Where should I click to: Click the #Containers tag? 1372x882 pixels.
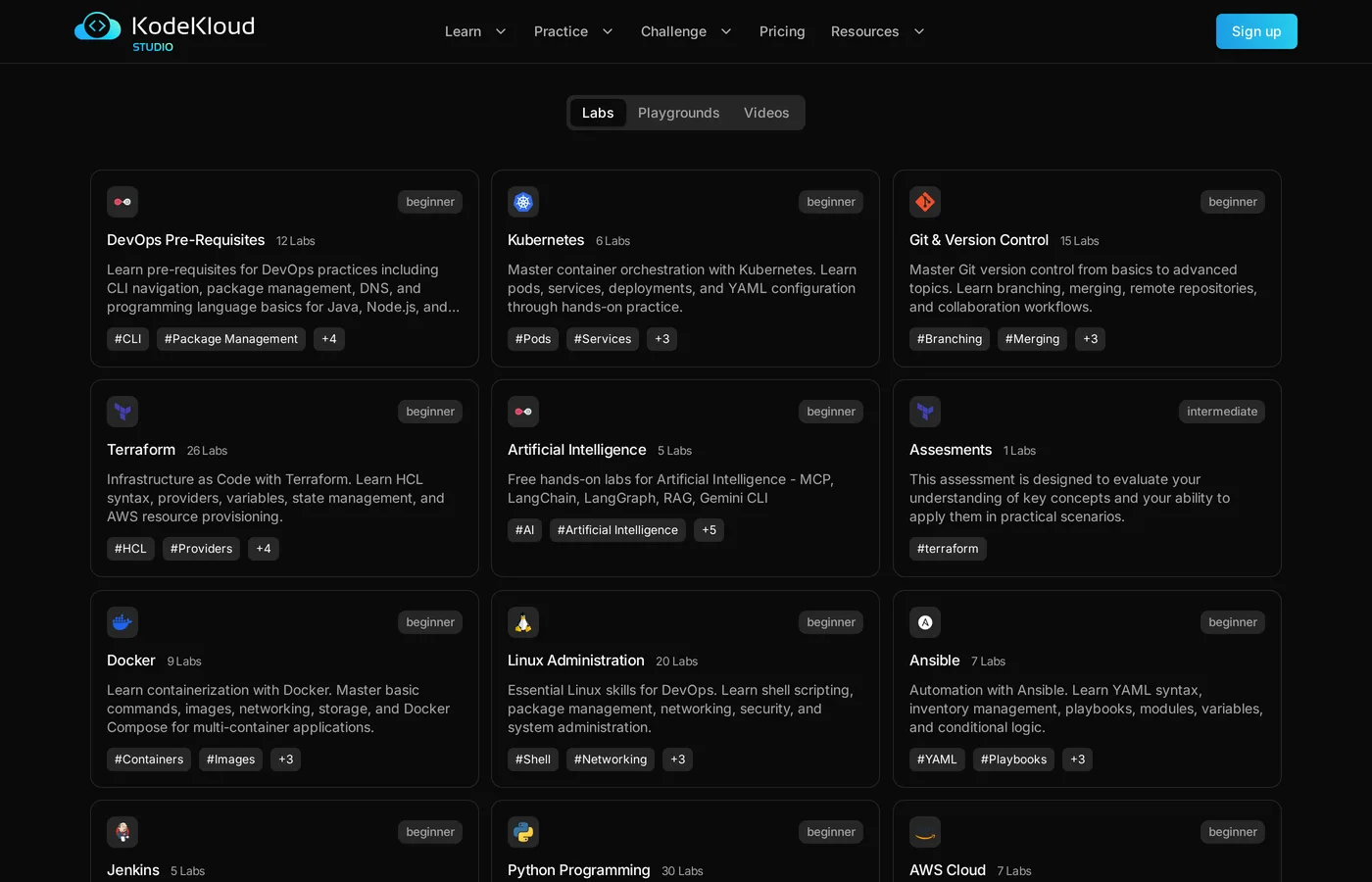[149, 759]
